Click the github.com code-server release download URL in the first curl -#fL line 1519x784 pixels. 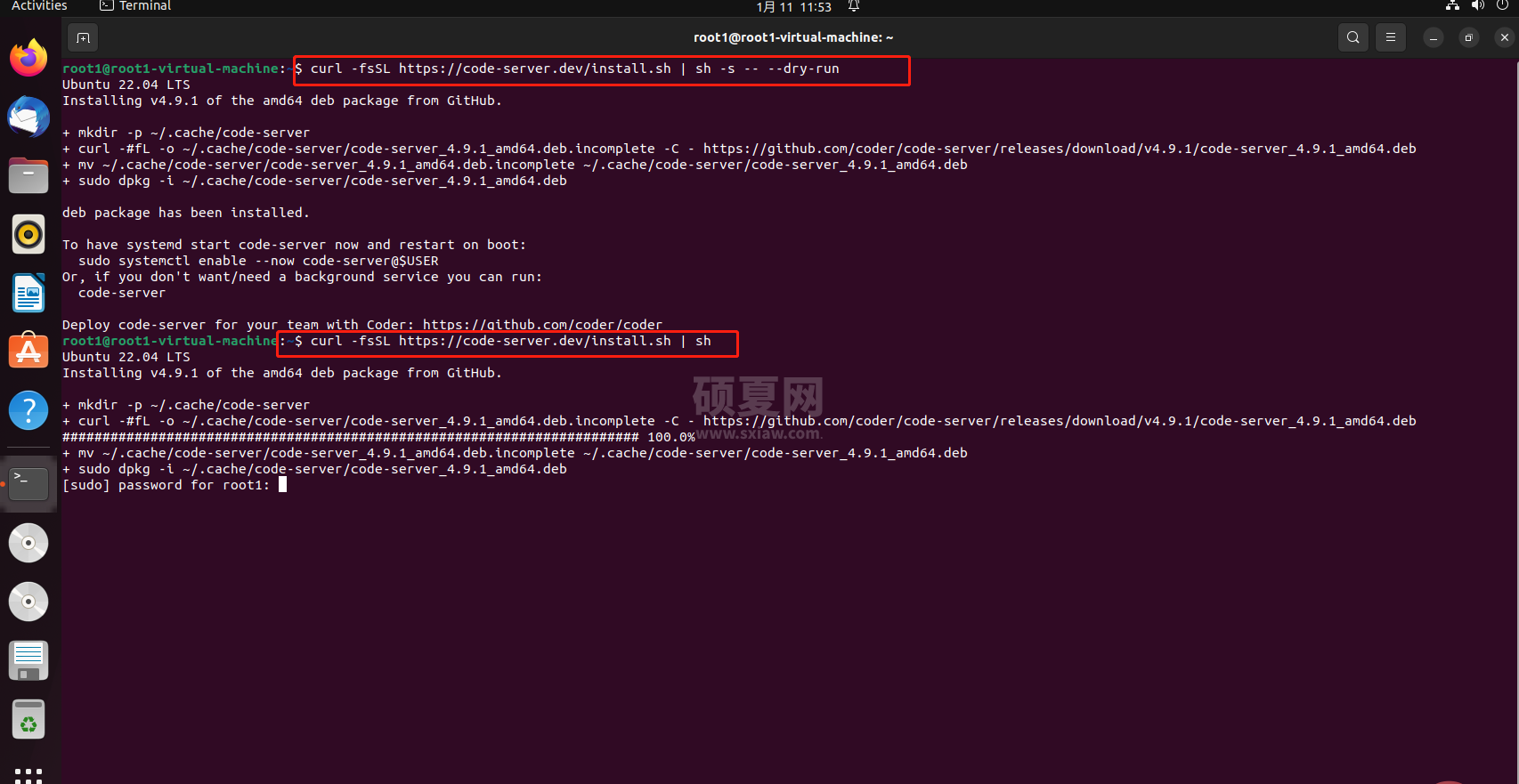pos(1060,149)
